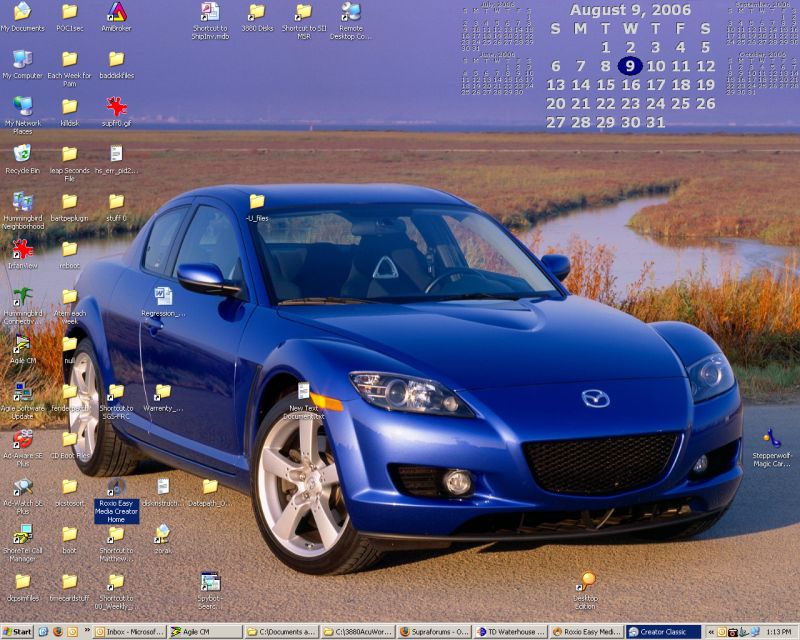Click highlighted date 9 on calendar
This screenshot has height=640, width=800.
[x=630, y=66]
